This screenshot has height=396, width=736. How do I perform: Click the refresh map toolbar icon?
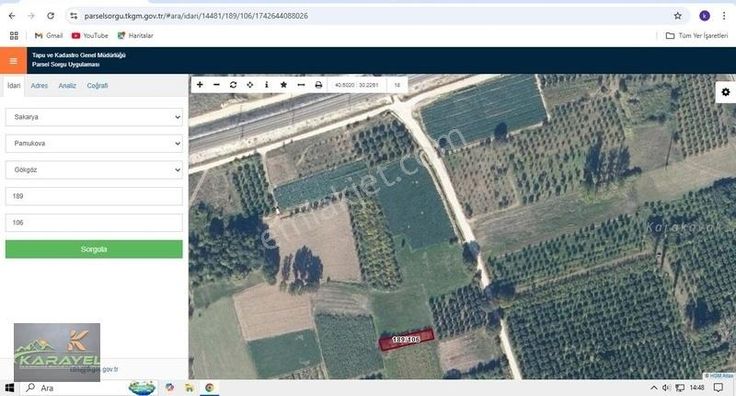point(233,85)
